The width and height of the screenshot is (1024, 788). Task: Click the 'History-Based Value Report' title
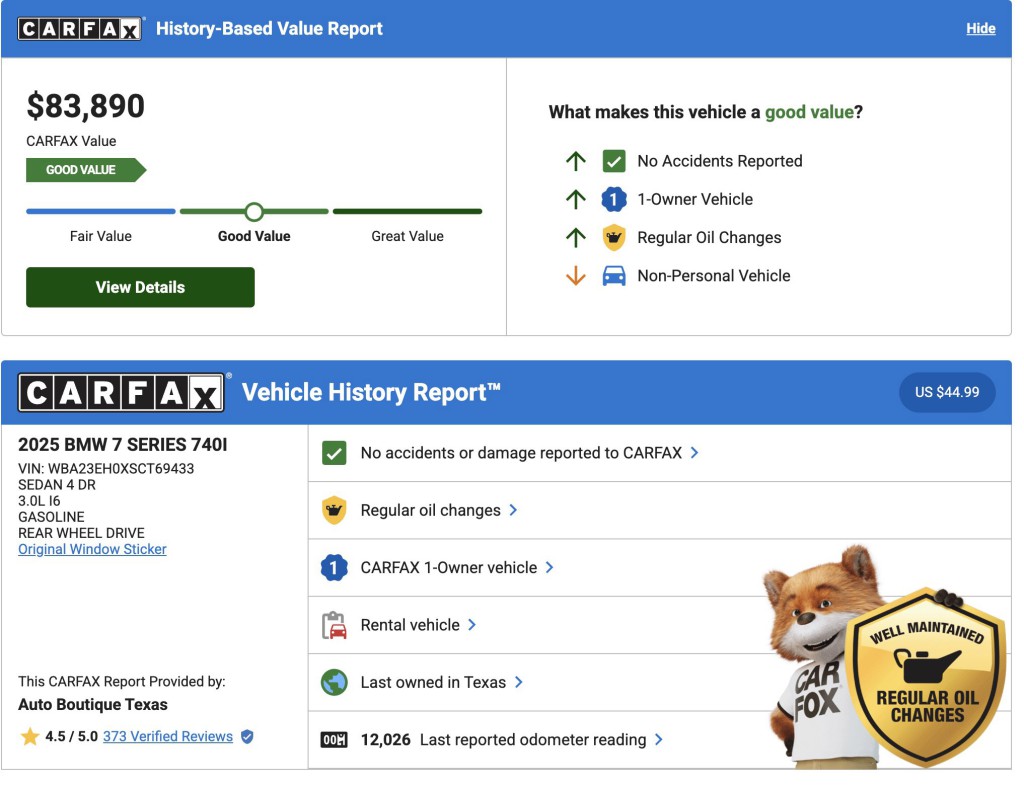tap(269, 29)
